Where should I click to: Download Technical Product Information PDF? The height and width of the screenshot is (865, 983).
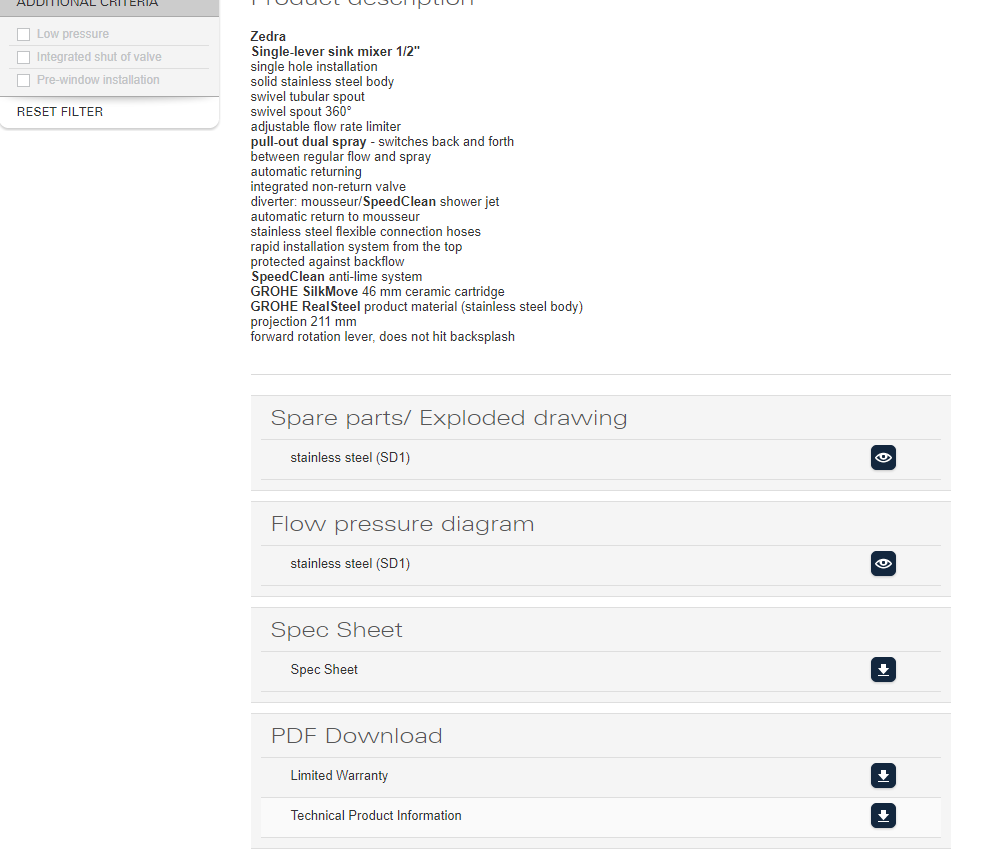coord(883,816)
